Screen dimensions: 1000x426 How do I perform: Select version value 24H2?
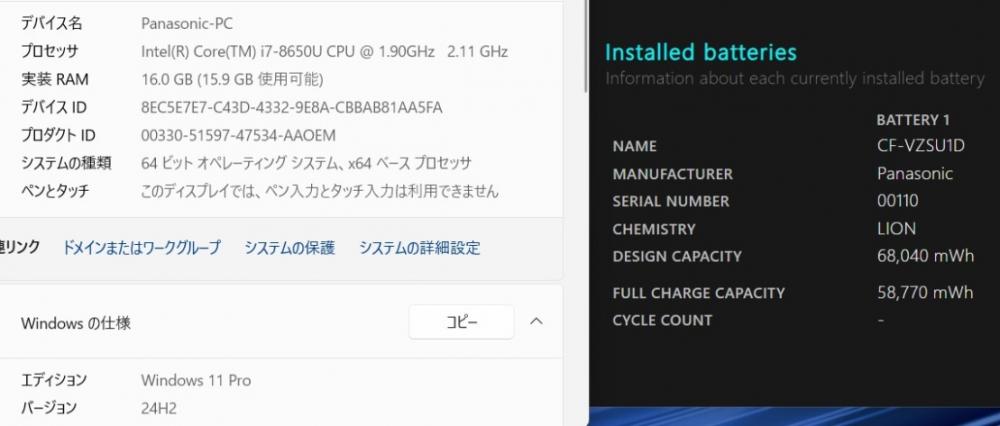click(159, 408)
